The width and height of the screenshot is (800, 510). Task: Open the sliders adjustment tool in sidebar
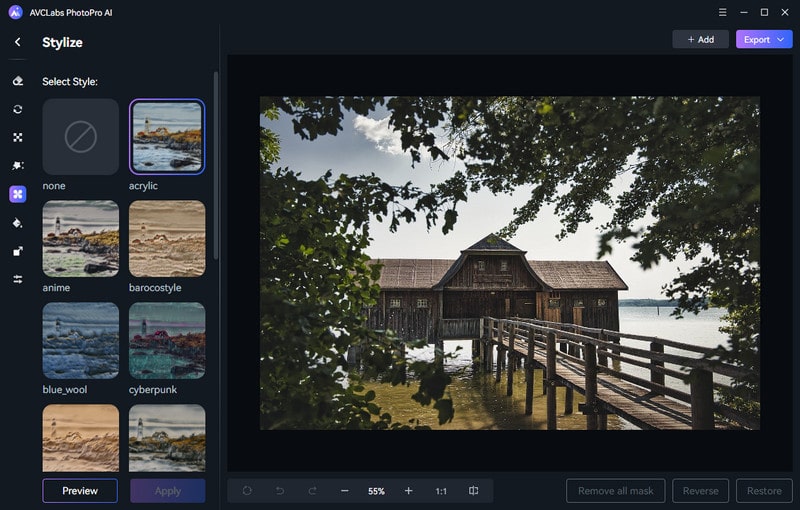pos(18,279)
